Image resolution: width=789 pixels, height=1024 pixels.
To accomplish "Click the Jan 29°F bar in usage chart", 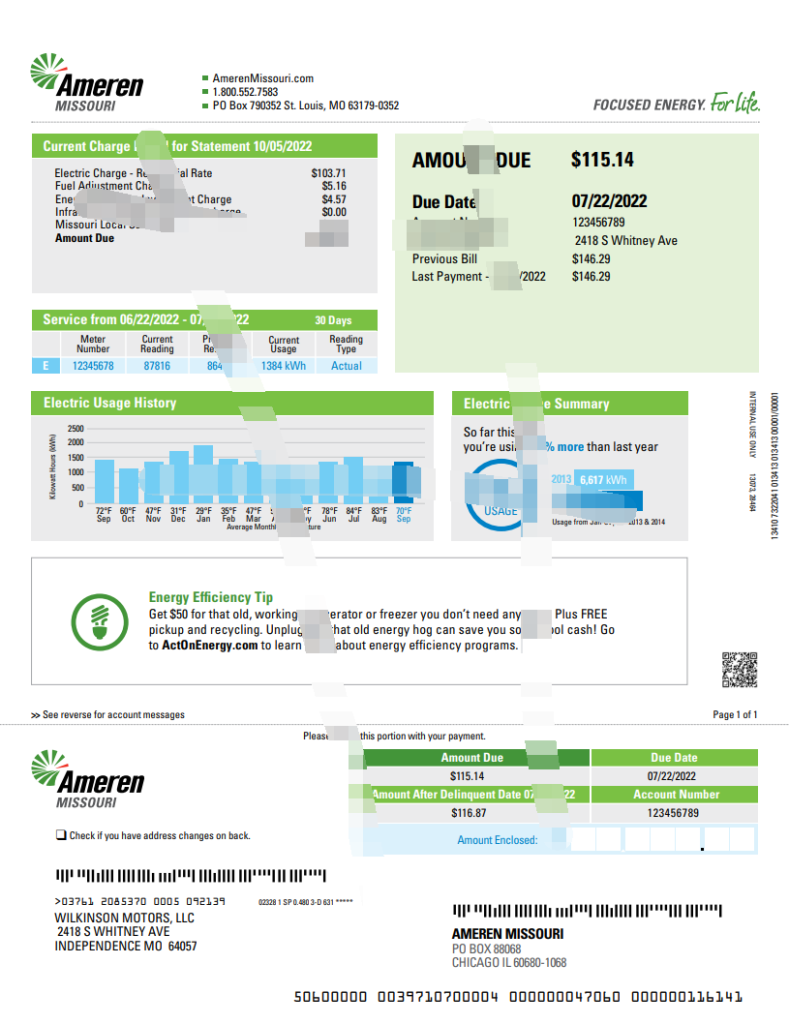I will [203, 474].
